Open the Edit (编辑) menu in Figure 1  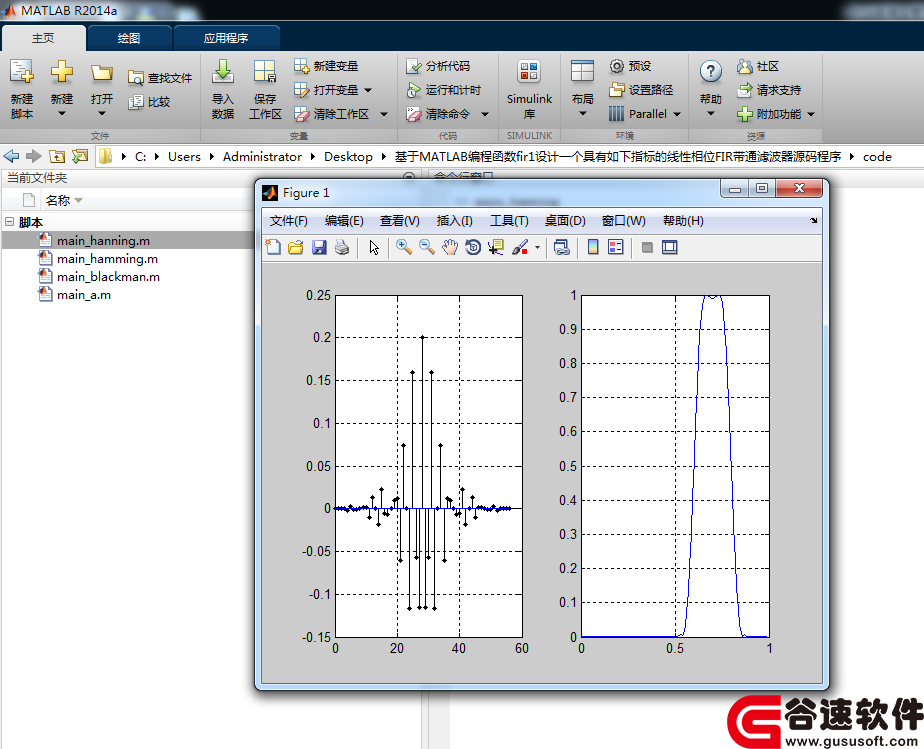click(x=344, y=221)
